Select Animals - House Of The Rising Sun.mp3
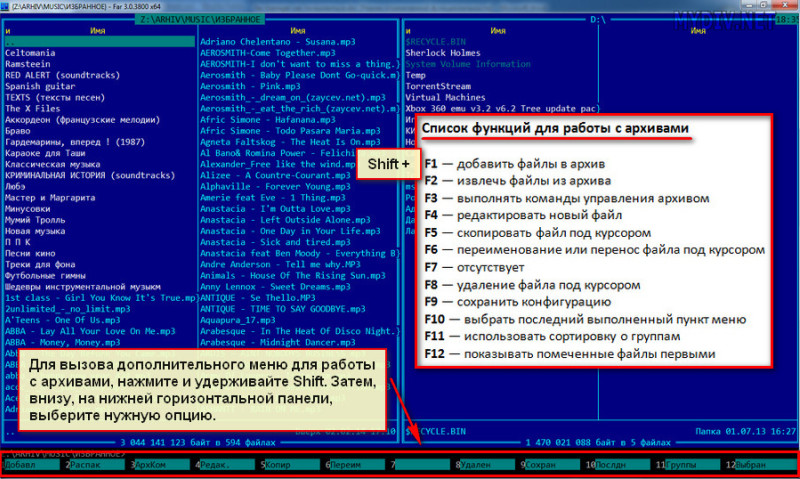 (x=293, y=275)
